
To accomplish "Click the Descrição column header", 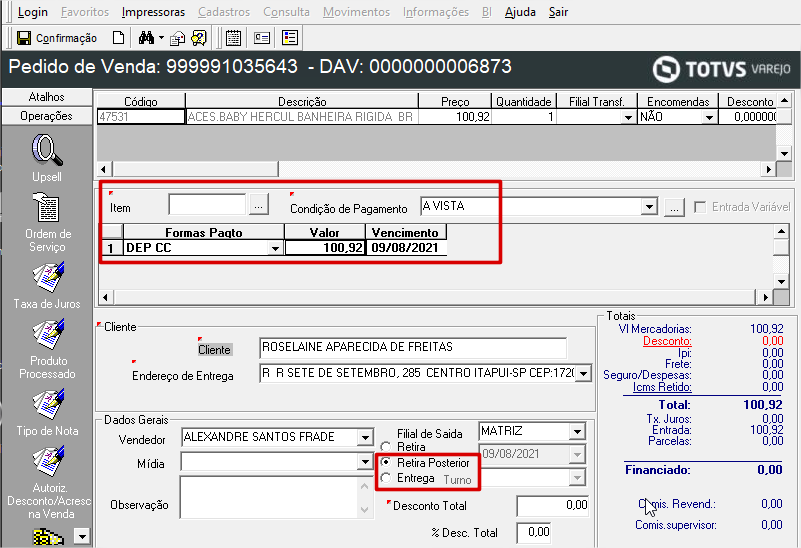I will pos(302,101).
